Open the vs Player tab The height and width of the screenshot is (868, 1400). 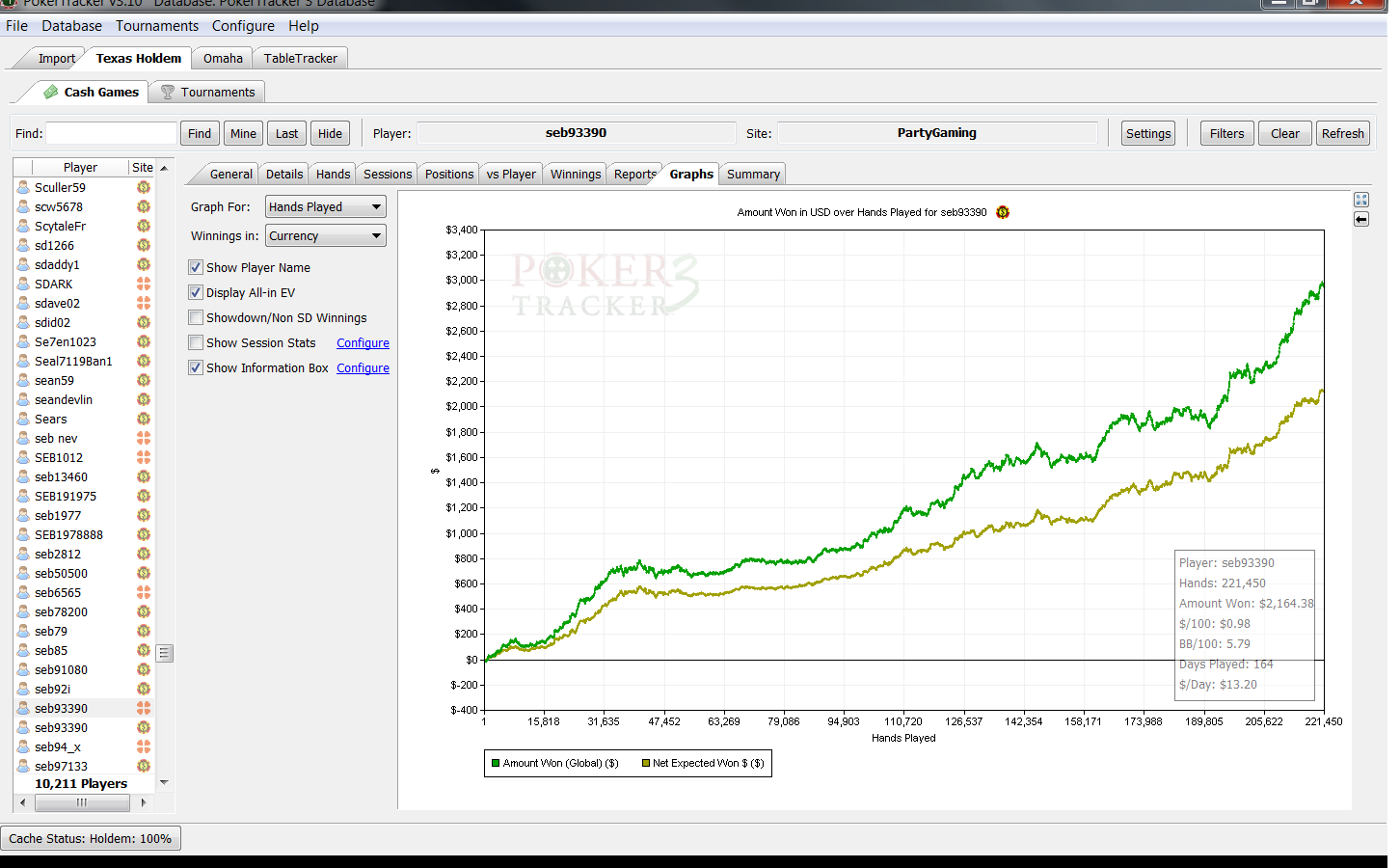511,174
